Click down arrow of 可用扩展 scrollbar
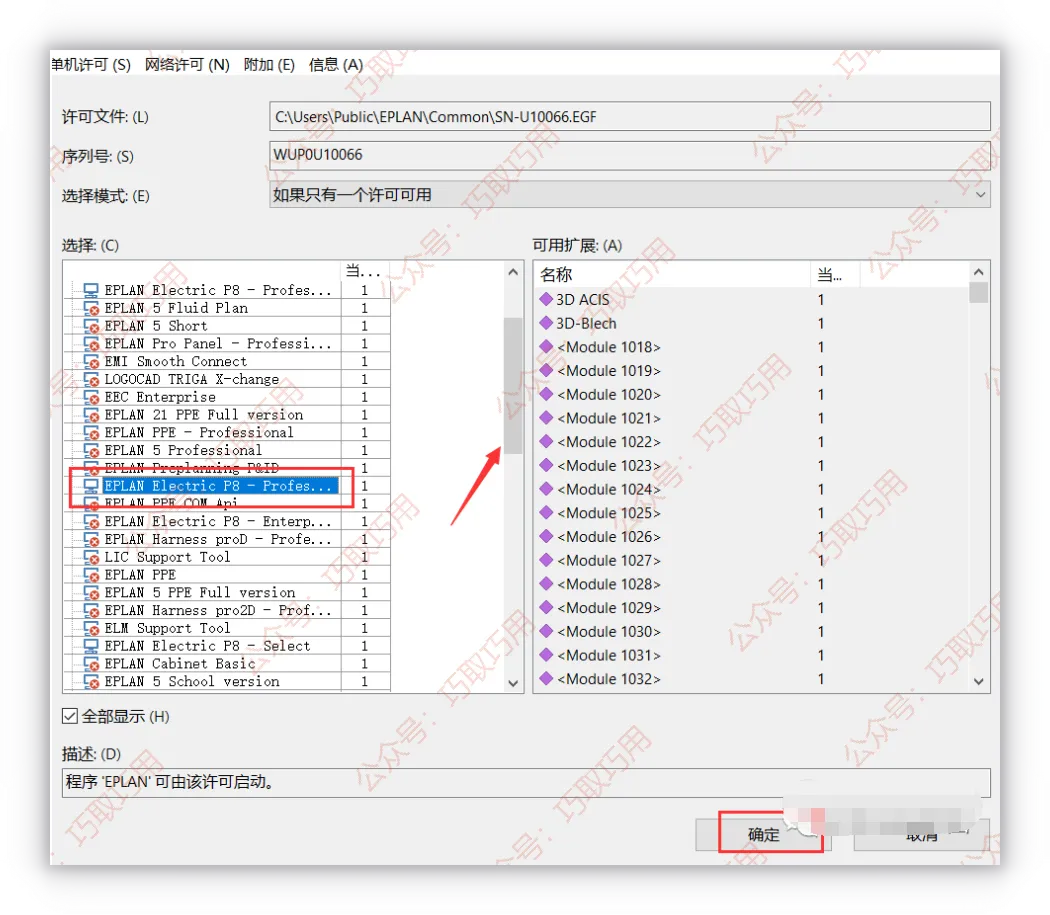Viewport: 1050px width, 915px height. [978, 682]
